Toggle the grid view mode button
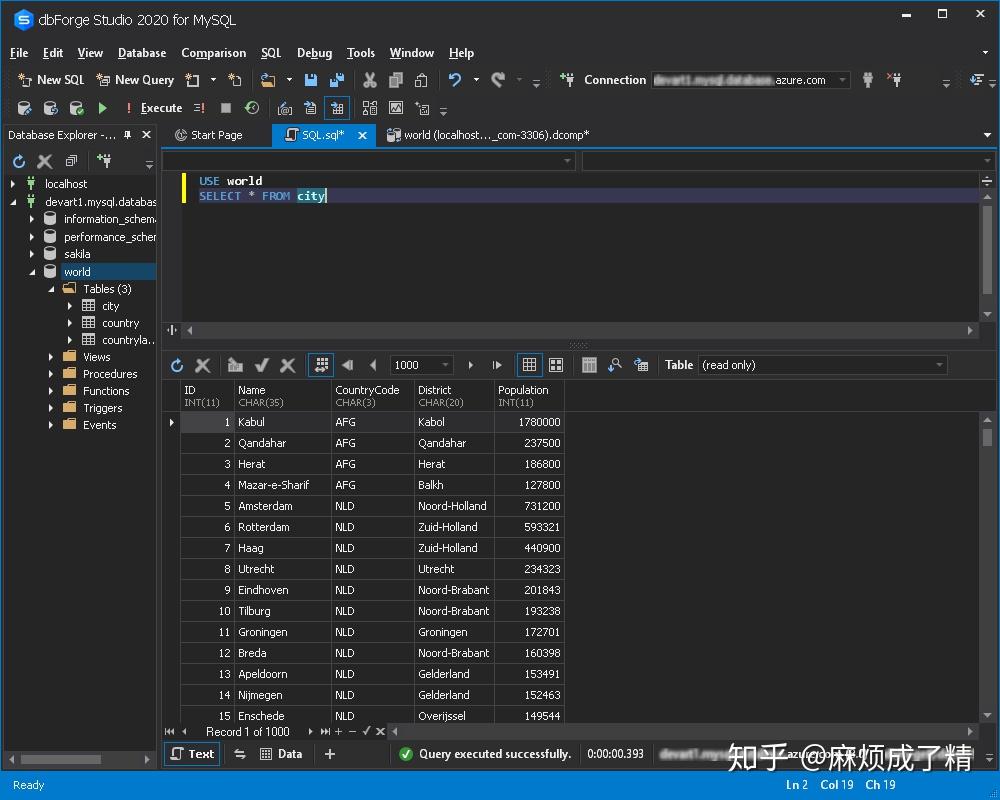This screenshot has width=1000, height=800. tap(530, 365)
